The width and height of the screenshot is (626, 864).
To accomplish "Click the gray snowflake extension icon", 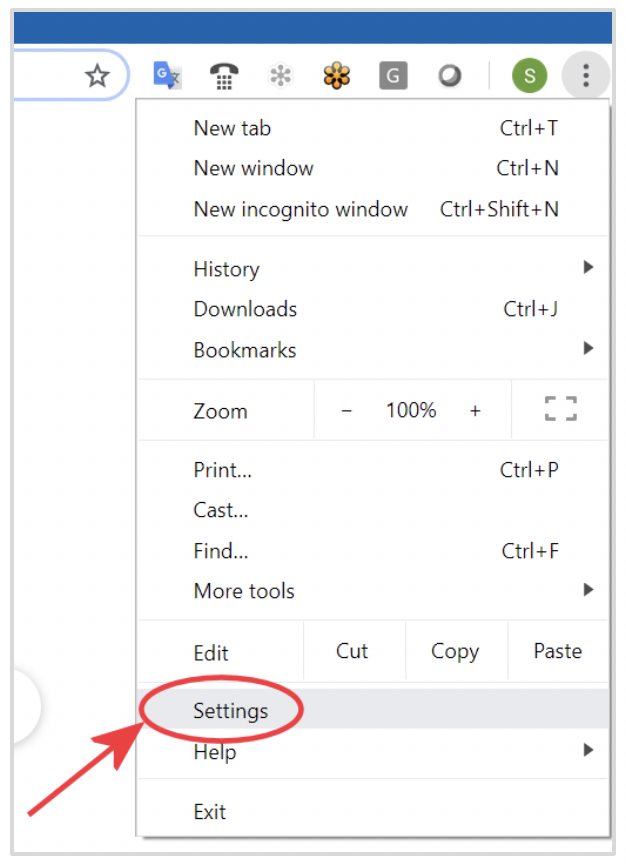I will point(280,75).
